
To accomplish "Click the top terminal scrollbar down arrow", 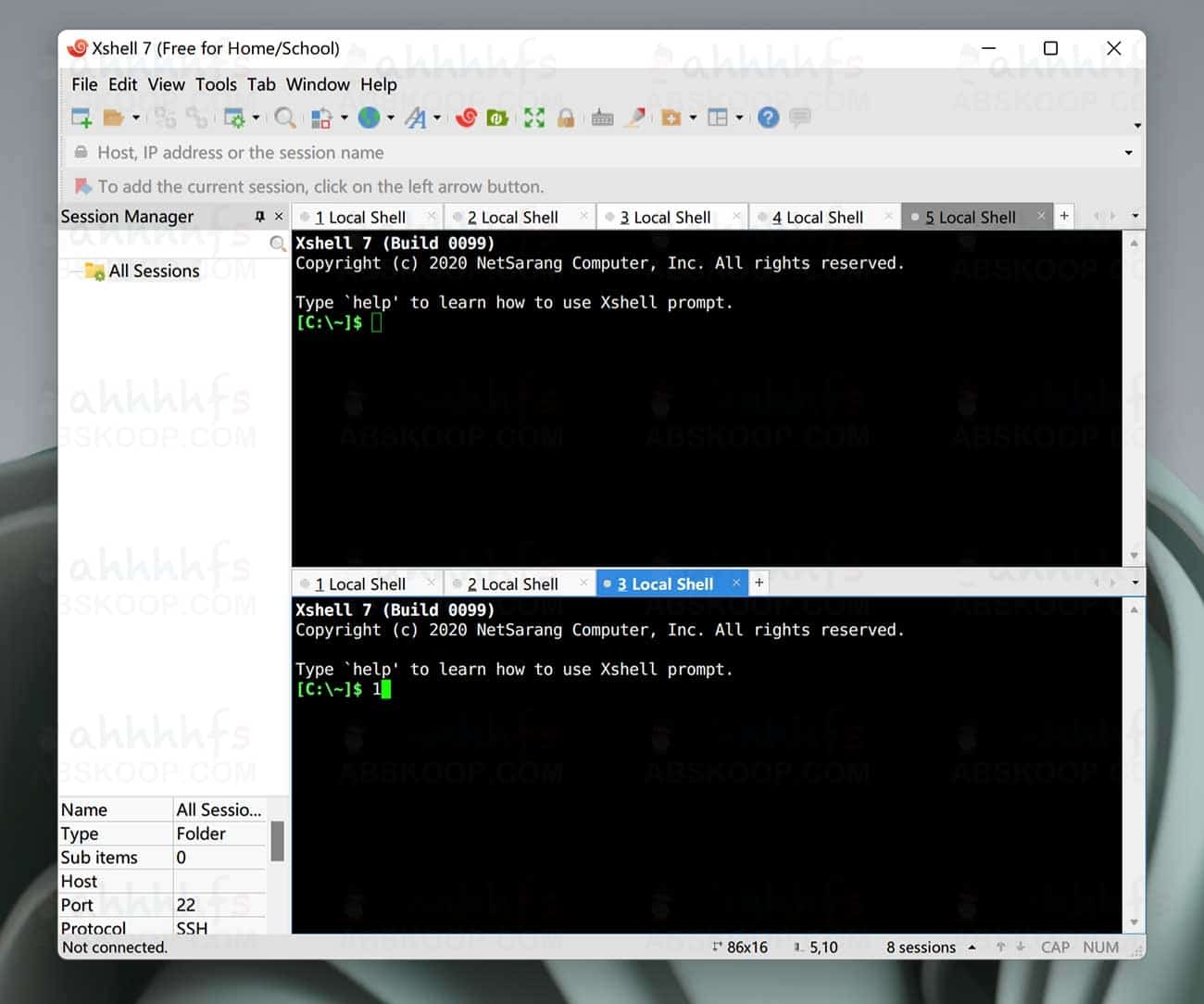I will tap(1134, 556).
